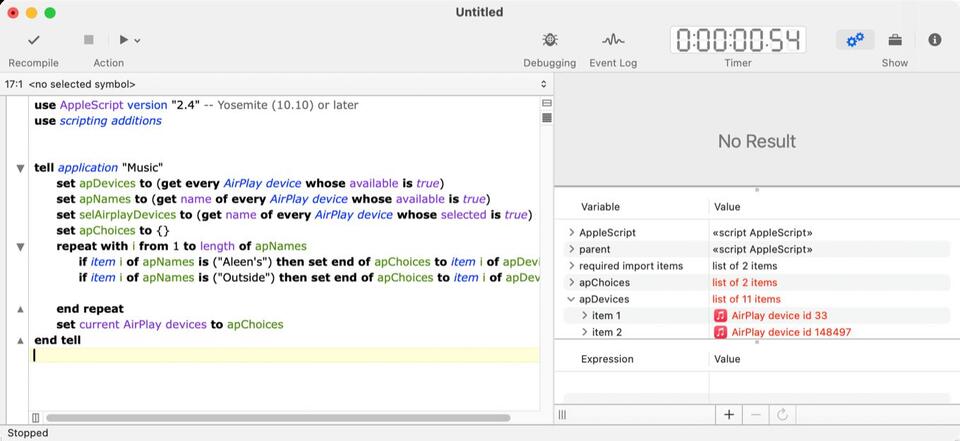Click the "AirPlay device id 33" value
960x441 pixels.
point(779,315)
